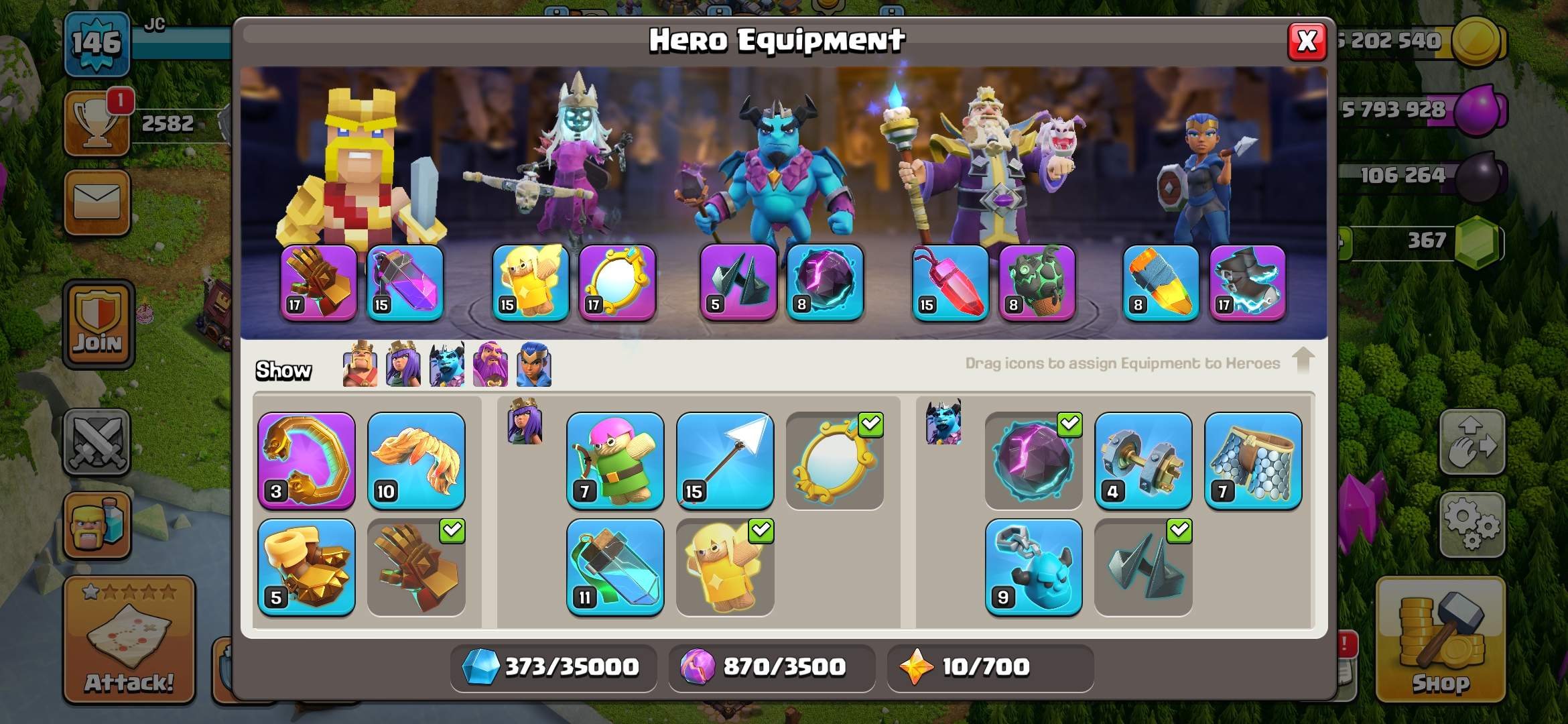Select the level 3 golden snake bracelet equipment
Screen dimensions: 1568x724
307,461
